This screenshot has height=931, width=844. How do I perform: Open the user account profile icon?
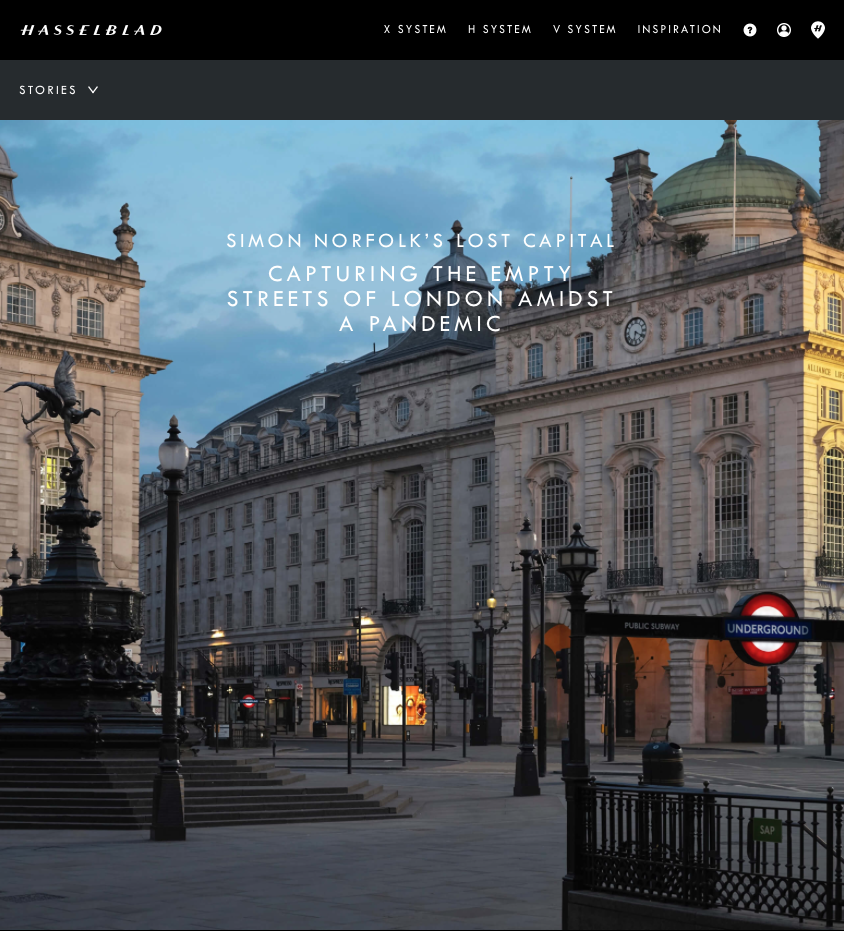pyautogui.click(x=784, y=30)
